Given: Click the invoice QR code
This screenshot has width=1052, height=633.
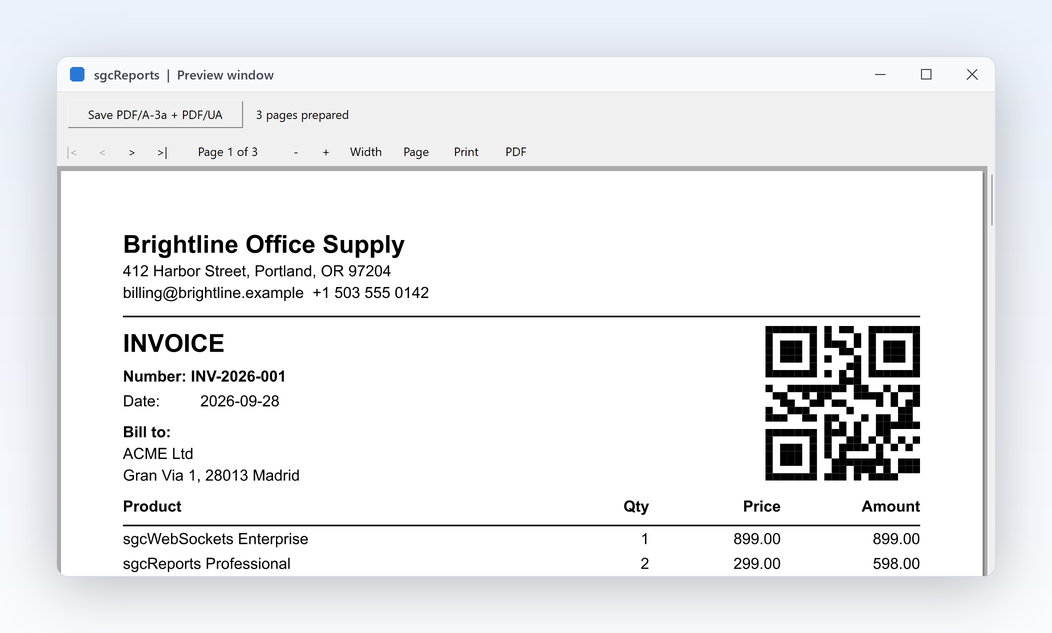Looking at the screenshot, I should coord(843,403).
